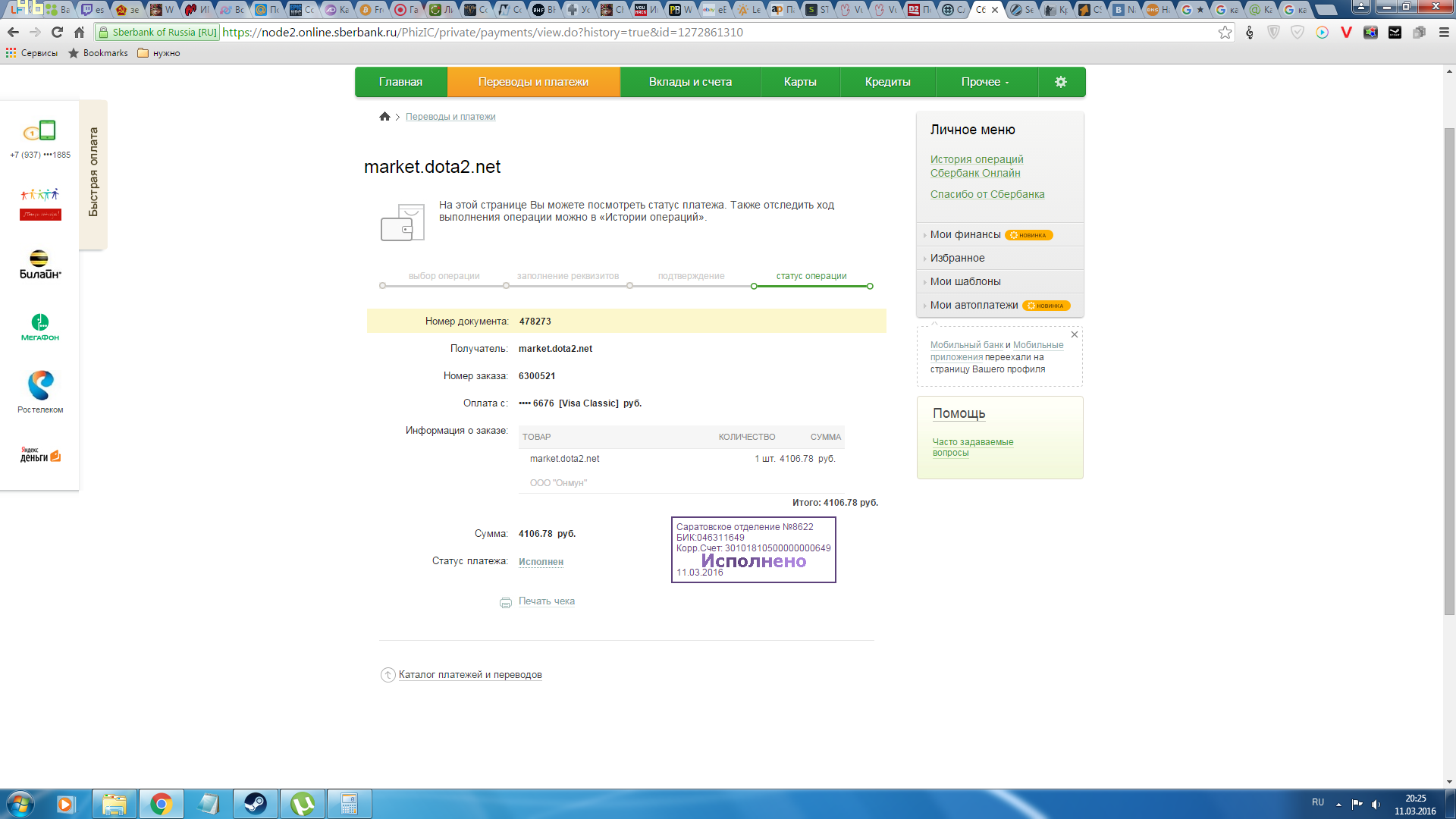Screen dimensions: 1456x819
Task: Click the Исполнен payment status link
Action: pyautogui.click(x=541, y=562)
